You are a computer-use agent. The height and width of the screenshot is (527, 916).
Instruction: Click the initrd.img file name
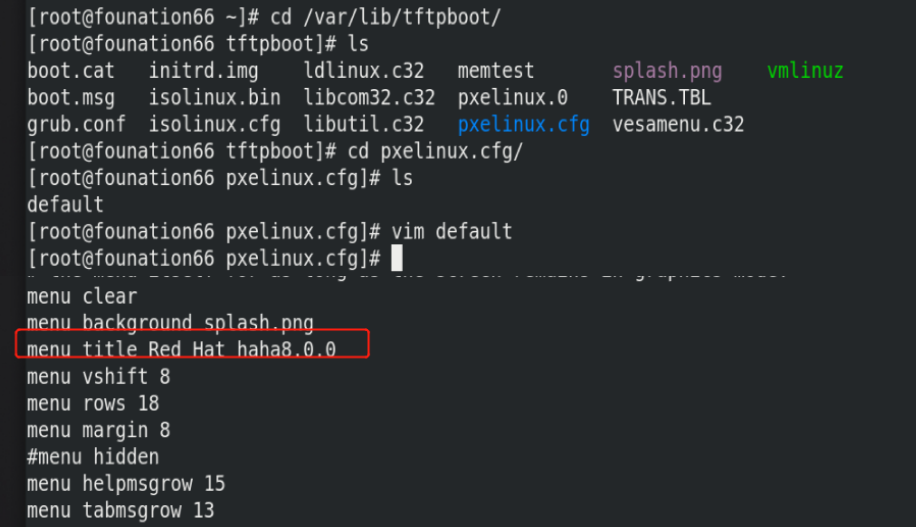click(x=203, y=71)
